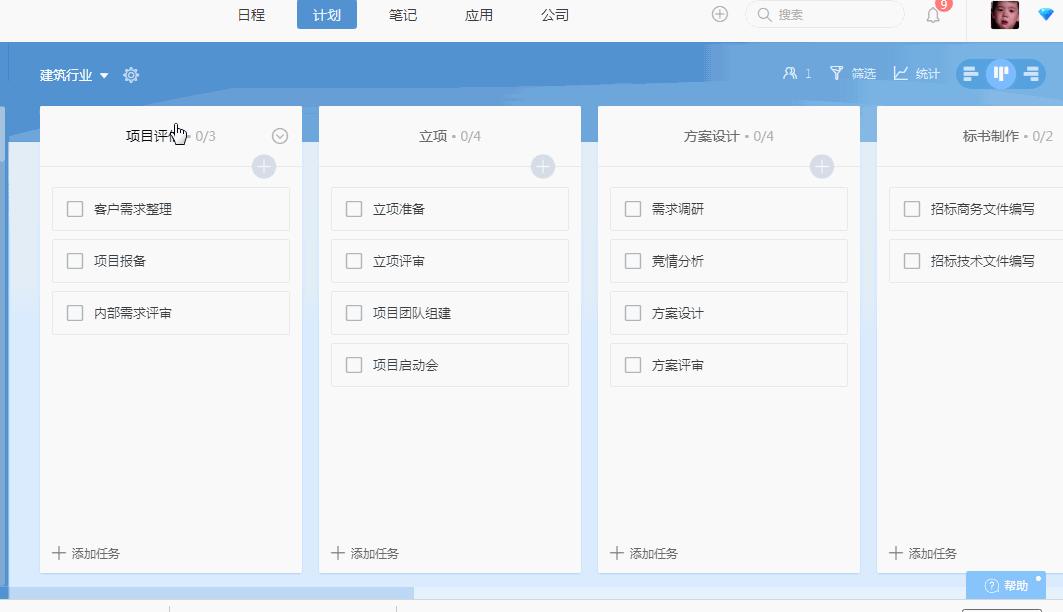Image resolution: width=1063 pixels, height=612 pixels.
Task: Click 添加任务 in the 方案设计 column
Action: pos(644,553)
